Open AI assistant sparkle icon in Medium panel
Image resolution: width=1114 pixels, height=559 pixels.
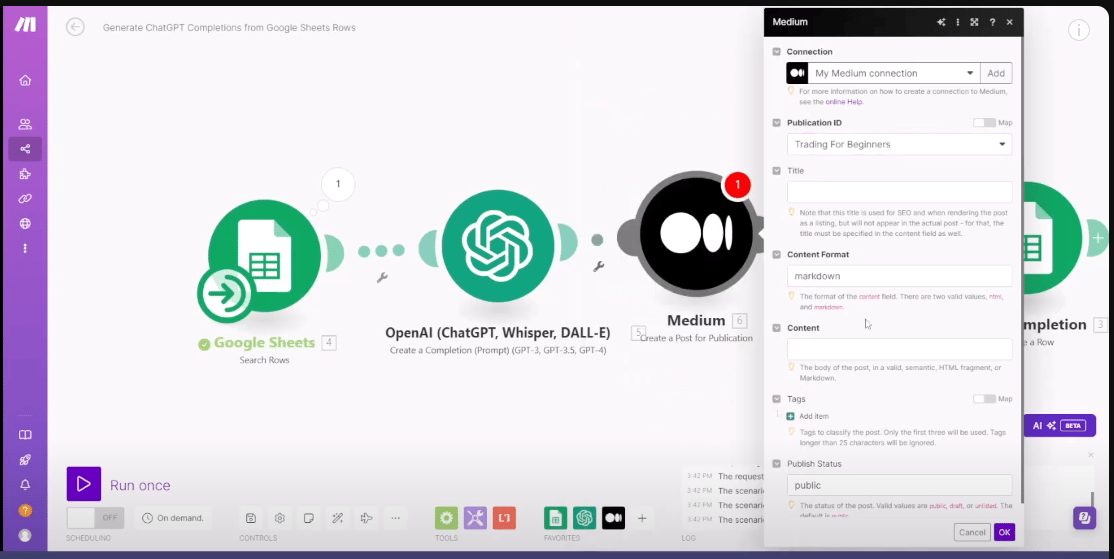[941, 22]
